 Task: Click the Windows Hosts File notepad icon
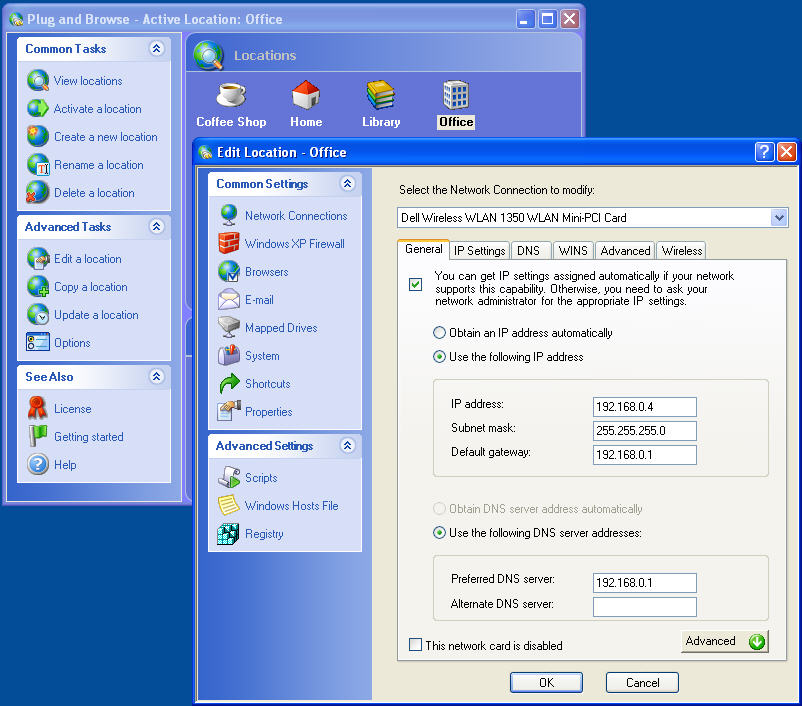229,505
